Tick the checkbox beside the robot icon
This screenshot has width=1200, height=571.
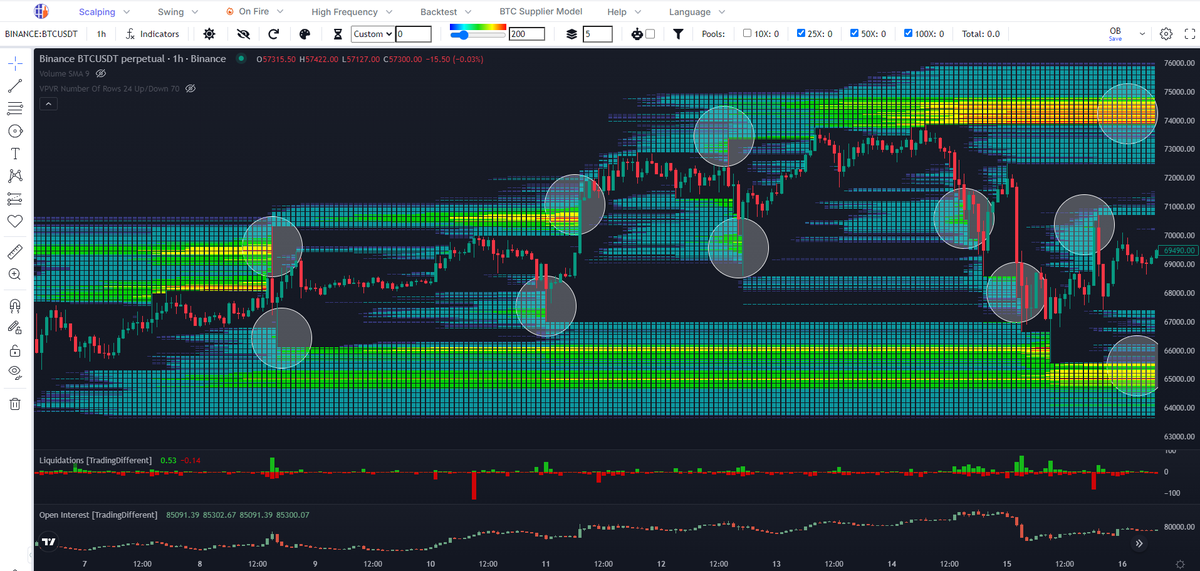(x=651, y=34)
